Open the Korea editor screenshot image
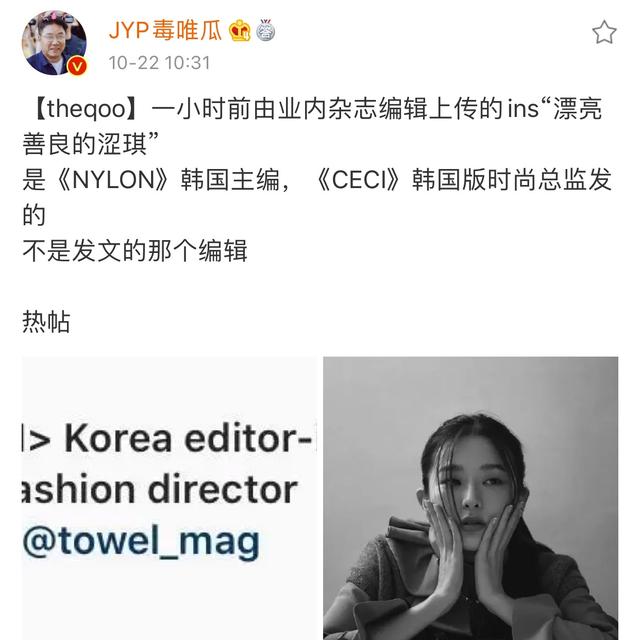 pyautogui.click(x=169, y=498)
